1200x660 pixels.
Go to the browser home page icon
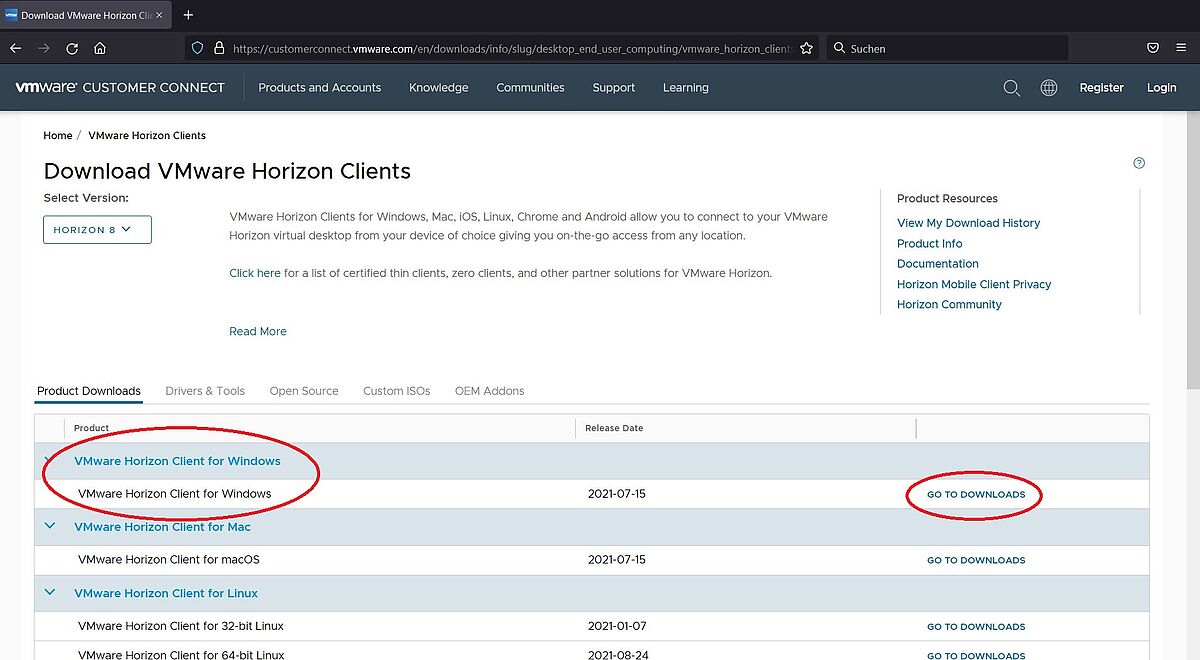(100, 48)
